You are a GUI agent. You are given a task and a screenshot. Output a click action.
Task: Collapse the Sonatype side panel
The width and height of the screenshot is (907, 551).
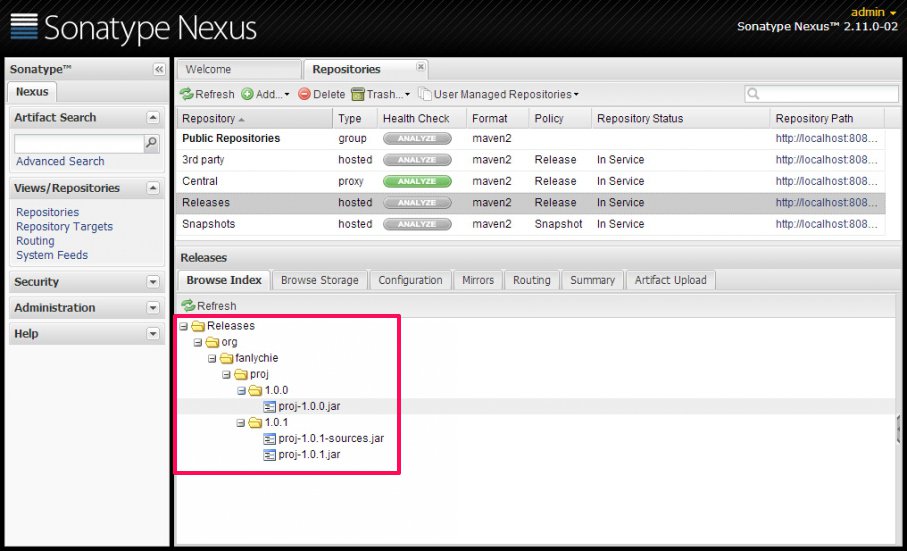pos(158,69)
